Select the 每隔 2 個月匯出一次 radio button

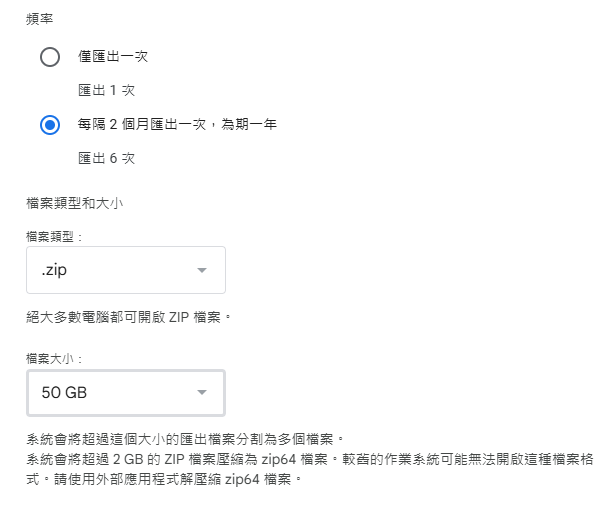pyautogui.click(x=50, y=125)
